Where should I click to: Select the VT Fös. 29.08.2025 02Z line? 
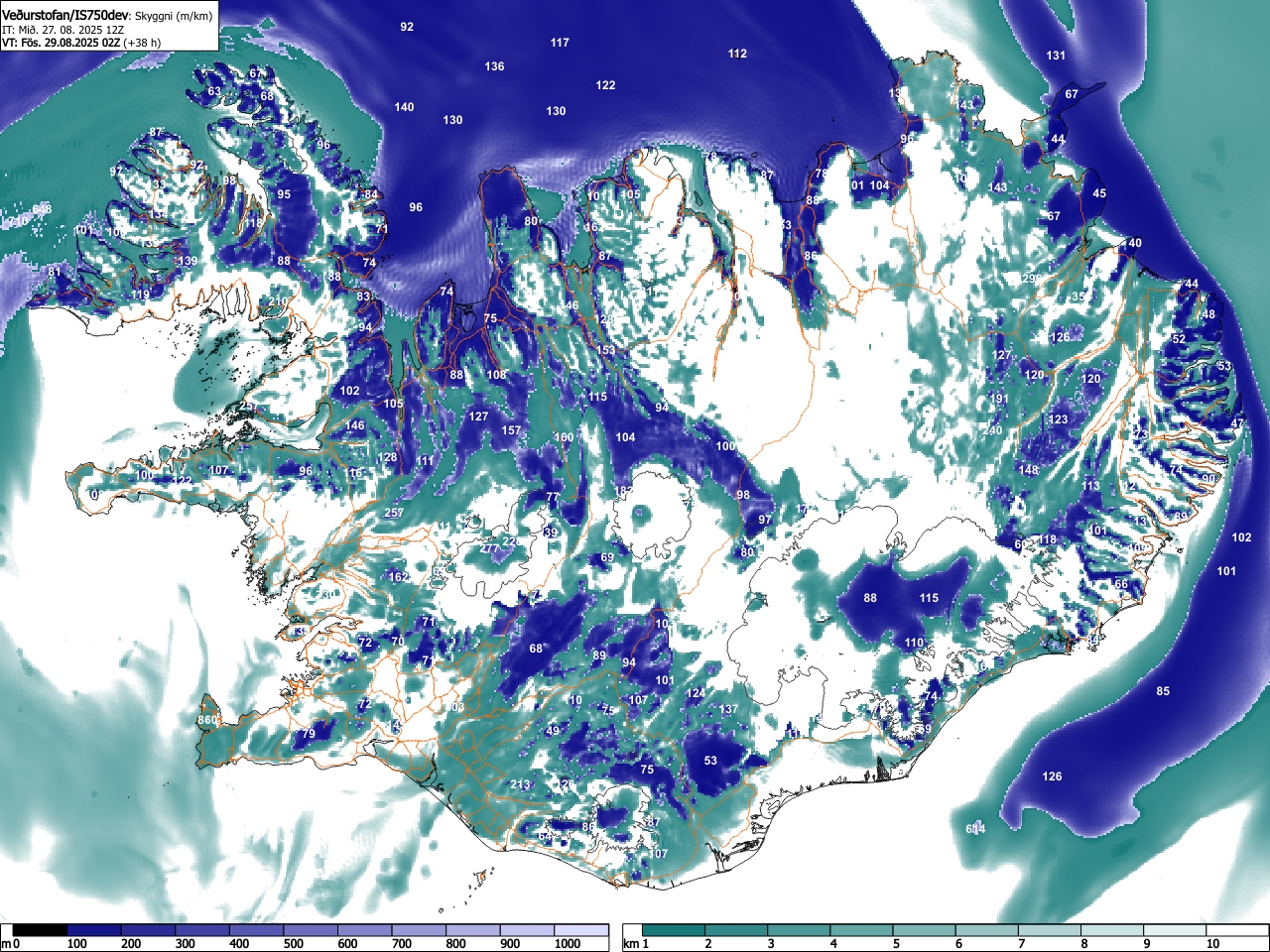[x=81, y=43]
